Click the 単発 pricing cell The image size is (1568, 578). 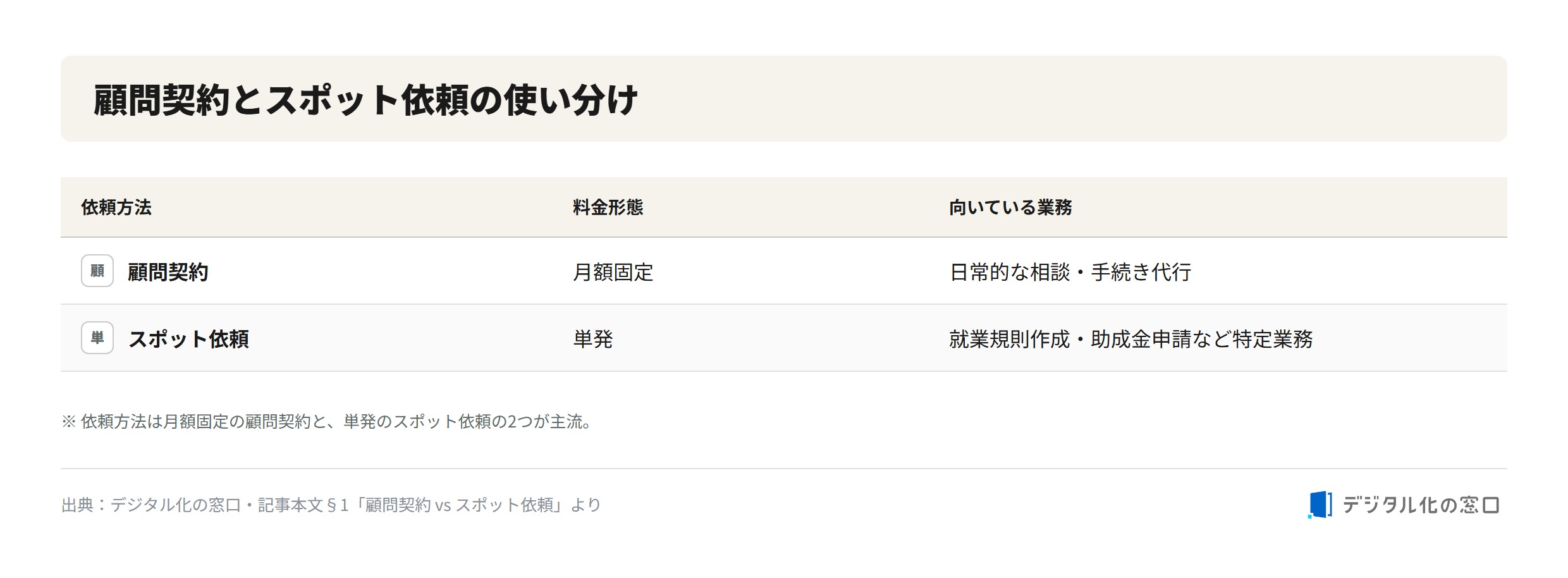(593, 339)
